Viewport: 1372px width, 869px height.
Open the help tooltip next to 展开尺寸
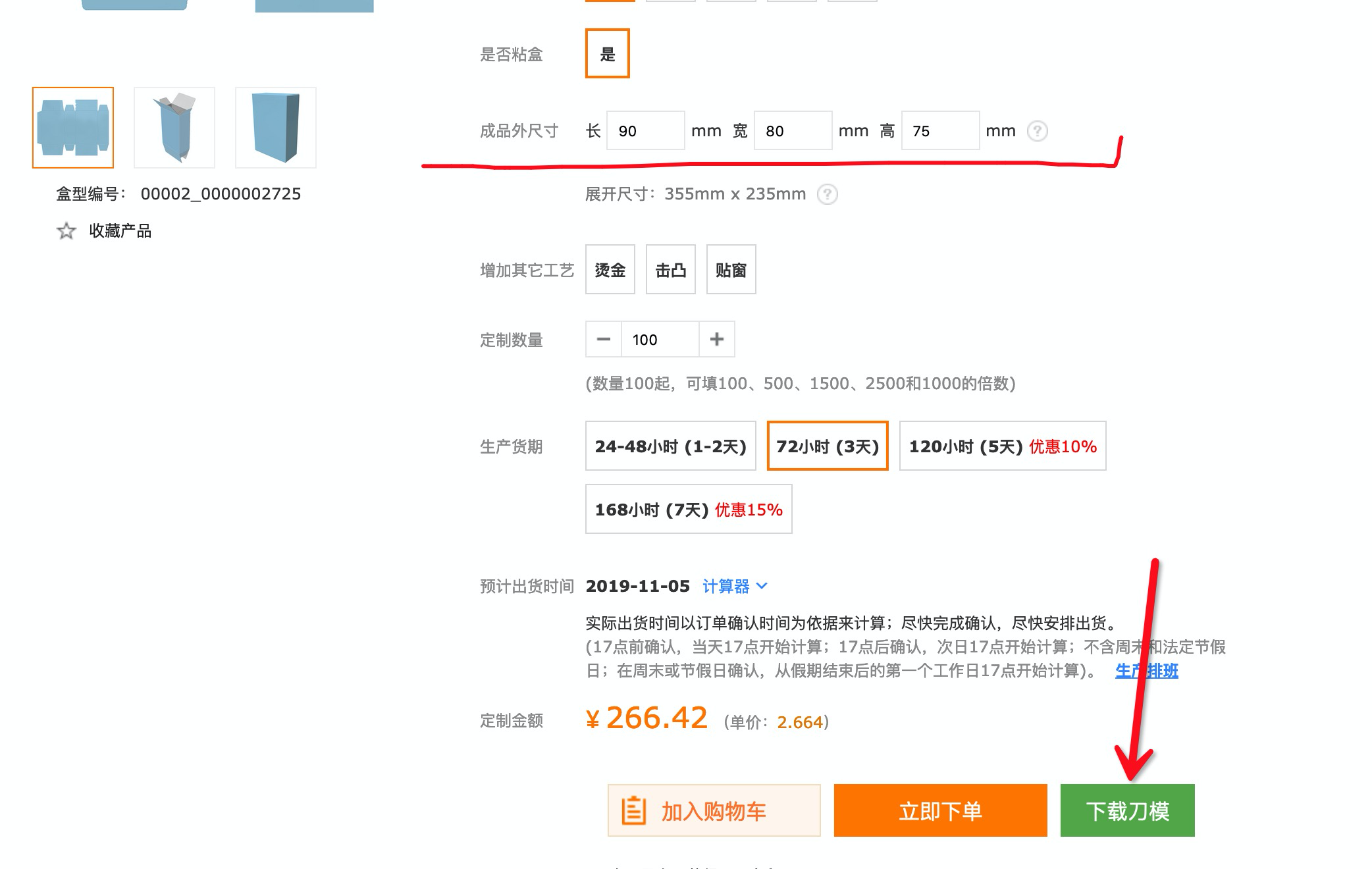[x=828, y=194]
